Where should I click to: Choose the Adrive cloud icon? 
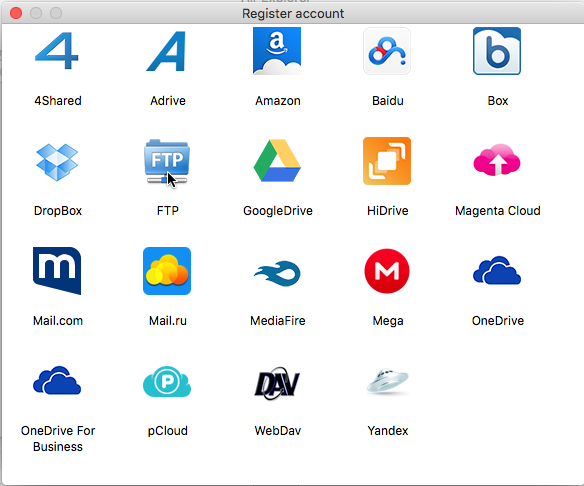(x=167, y=51)
